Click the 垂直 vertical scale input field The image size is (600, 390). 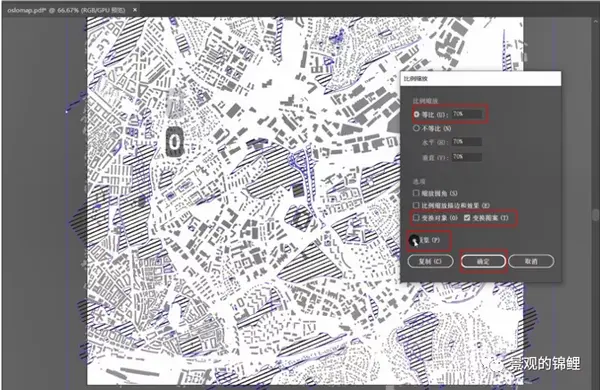pos(466,157)
